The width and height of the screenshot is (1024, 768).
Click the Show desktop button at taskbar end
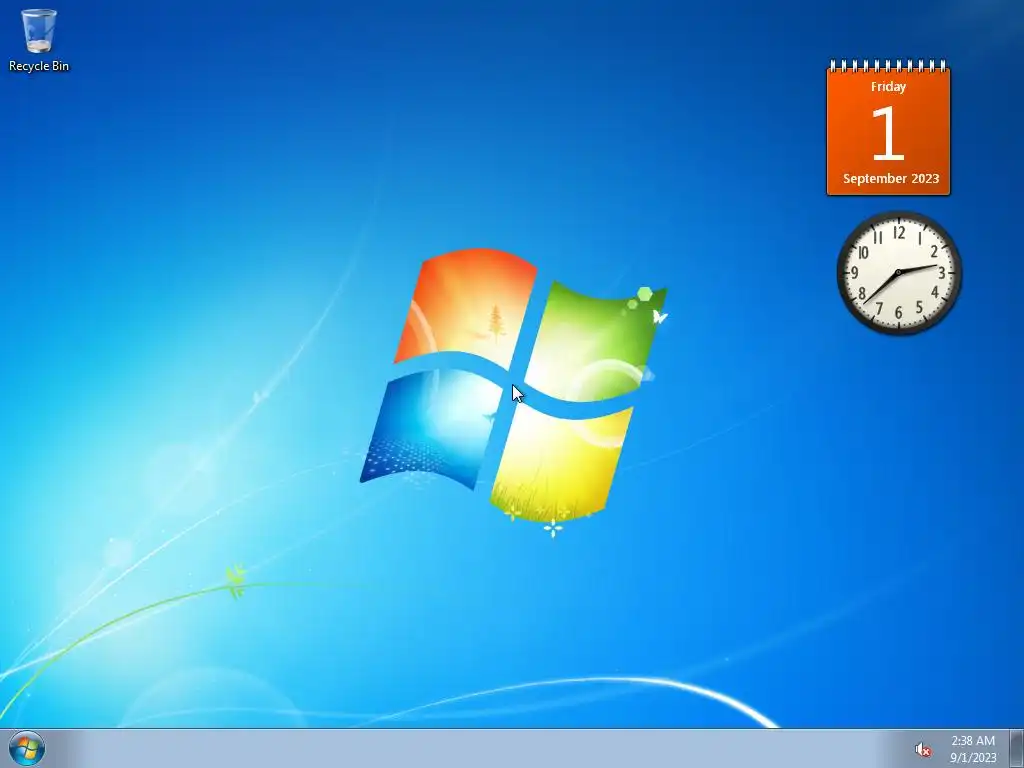pos(1017,748)
